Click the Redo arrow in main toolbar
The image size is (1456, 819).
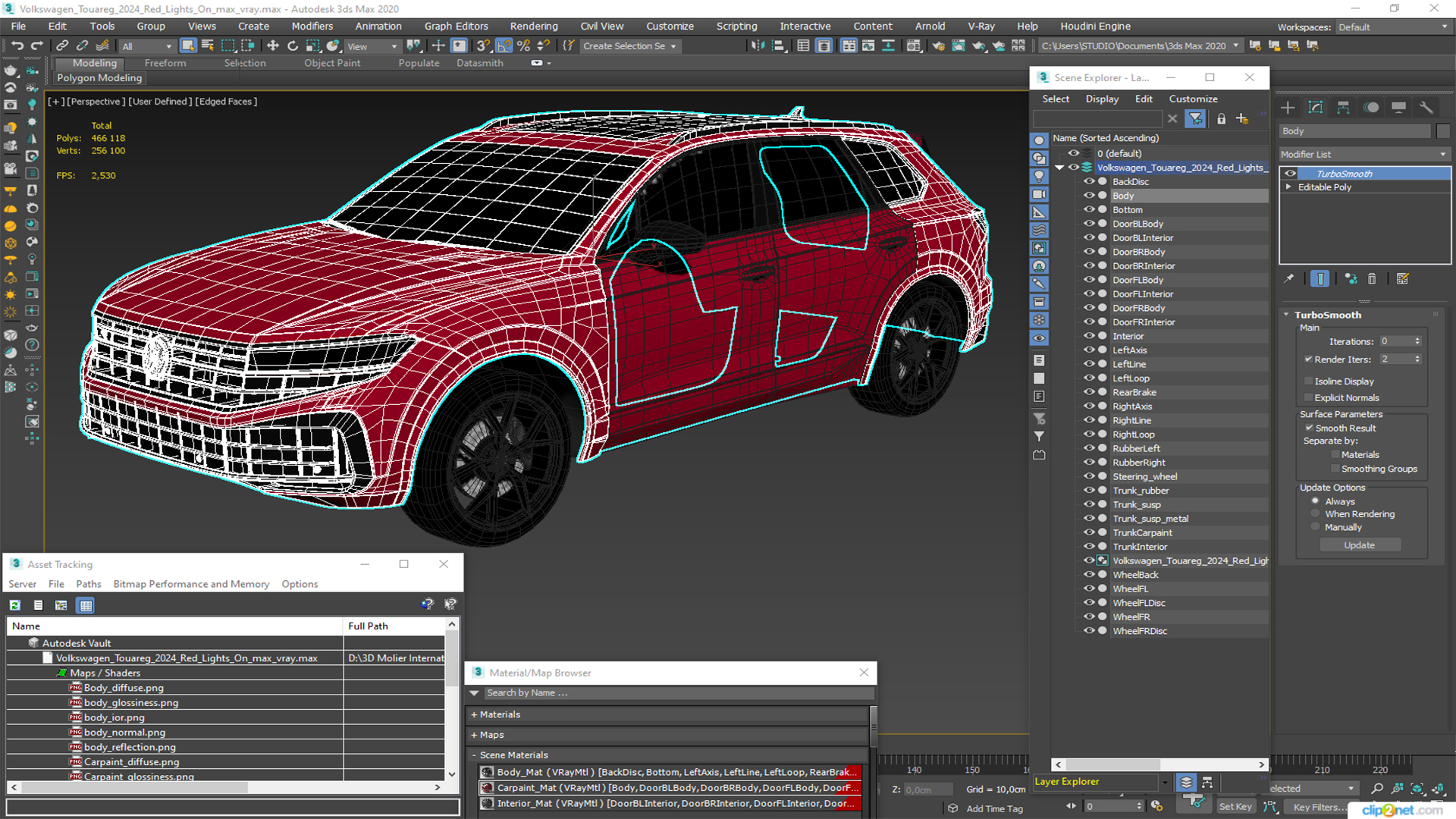pyautogui.click(x=36, y=46)
